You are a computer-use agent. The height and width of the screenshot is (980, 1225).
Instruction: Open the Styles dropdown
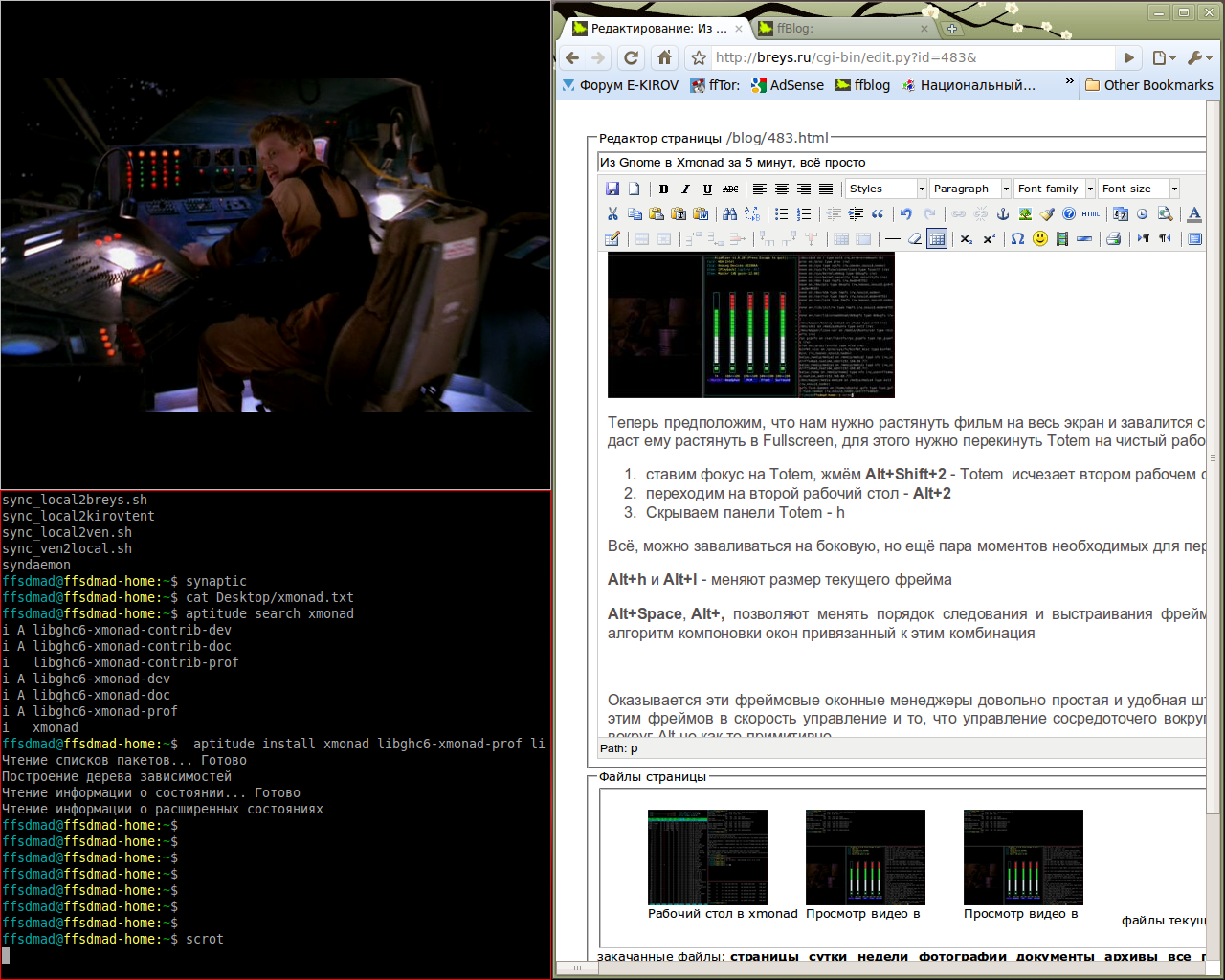(885, 189)
